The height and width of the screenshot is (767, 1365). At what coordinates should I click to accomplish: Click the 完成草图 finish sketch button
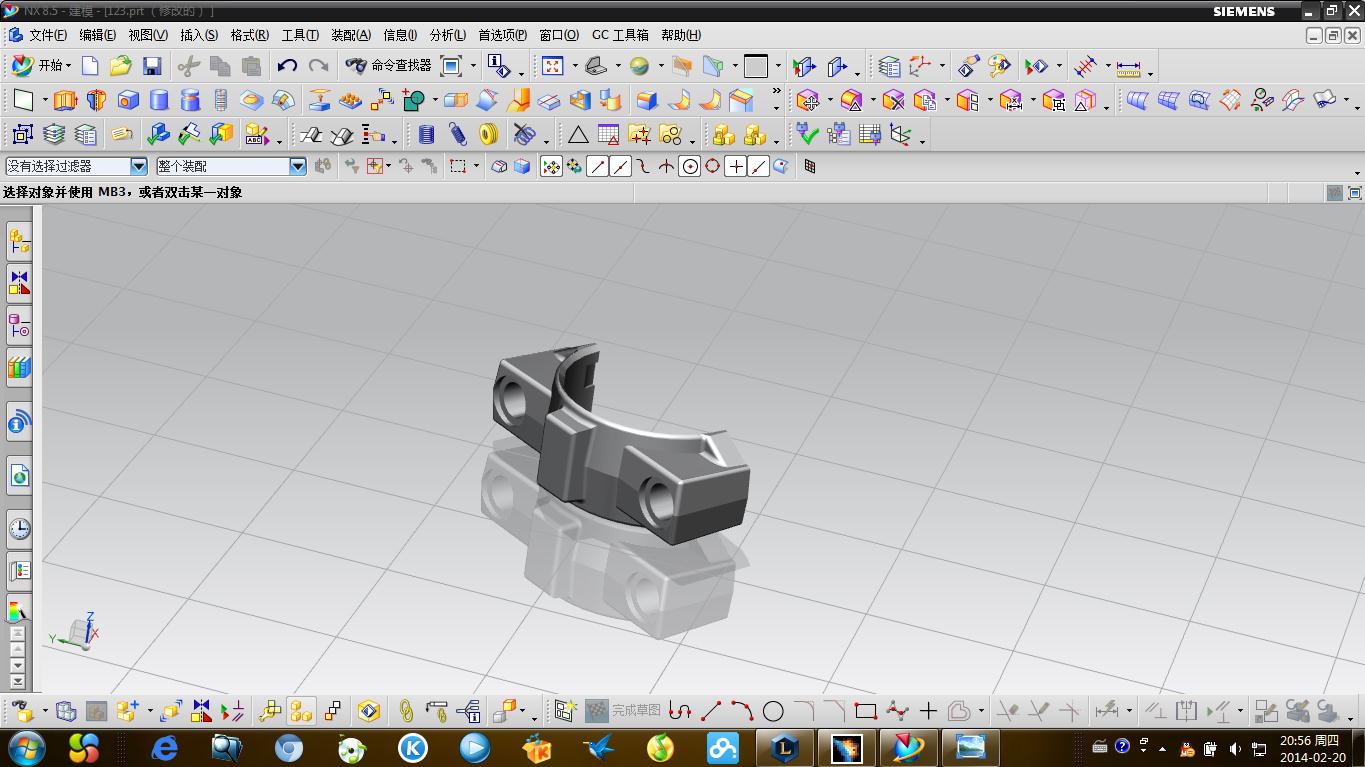click(624, 711)
